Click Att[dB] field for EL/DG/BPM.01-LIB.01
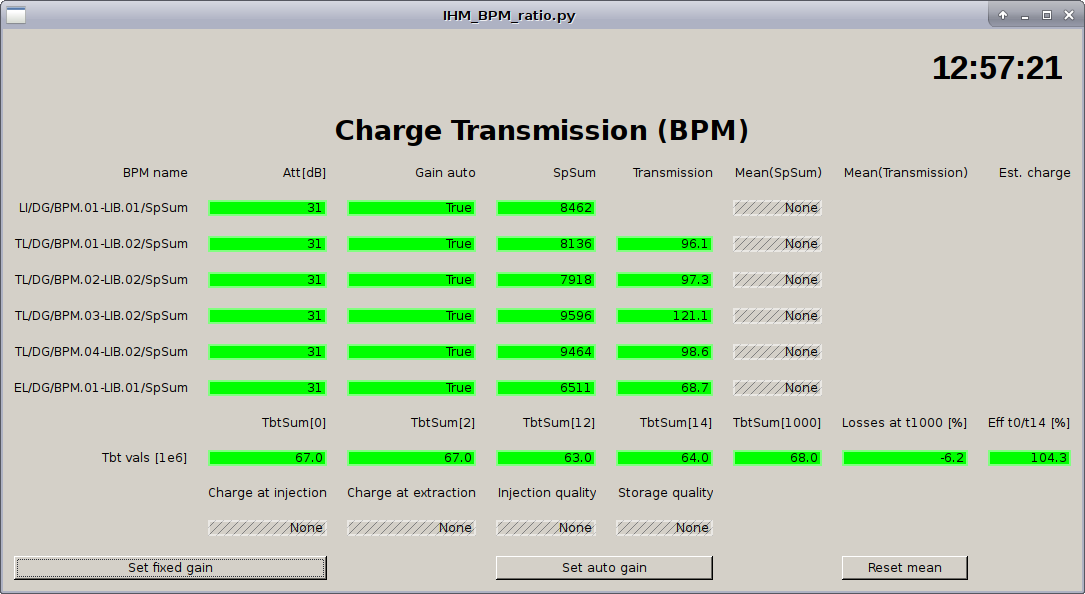1085x594 pixels. [x=267, y=388]
